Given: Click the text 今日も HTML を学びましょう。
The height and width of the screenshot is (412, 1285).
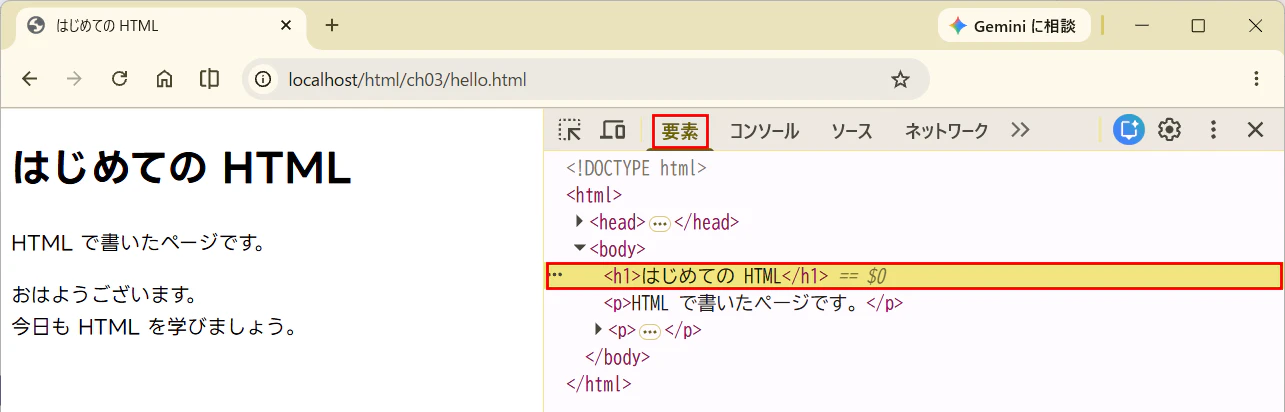Looking at the screenshot, I should 154,326.
